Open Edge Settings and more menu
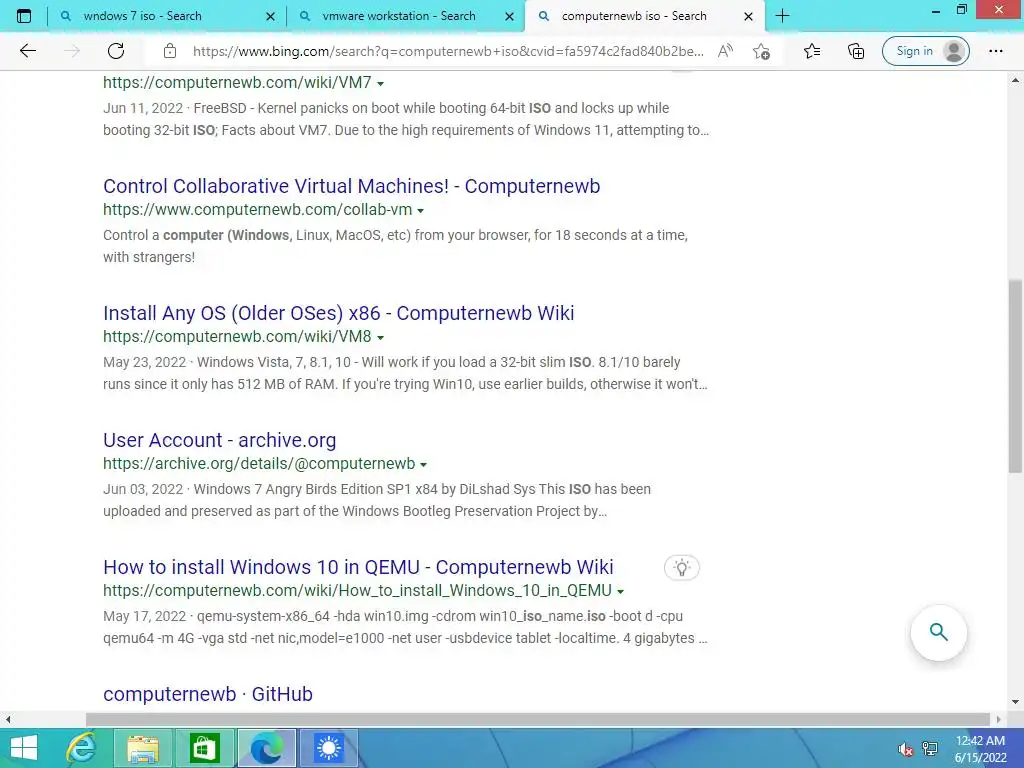 pos(995,51)
